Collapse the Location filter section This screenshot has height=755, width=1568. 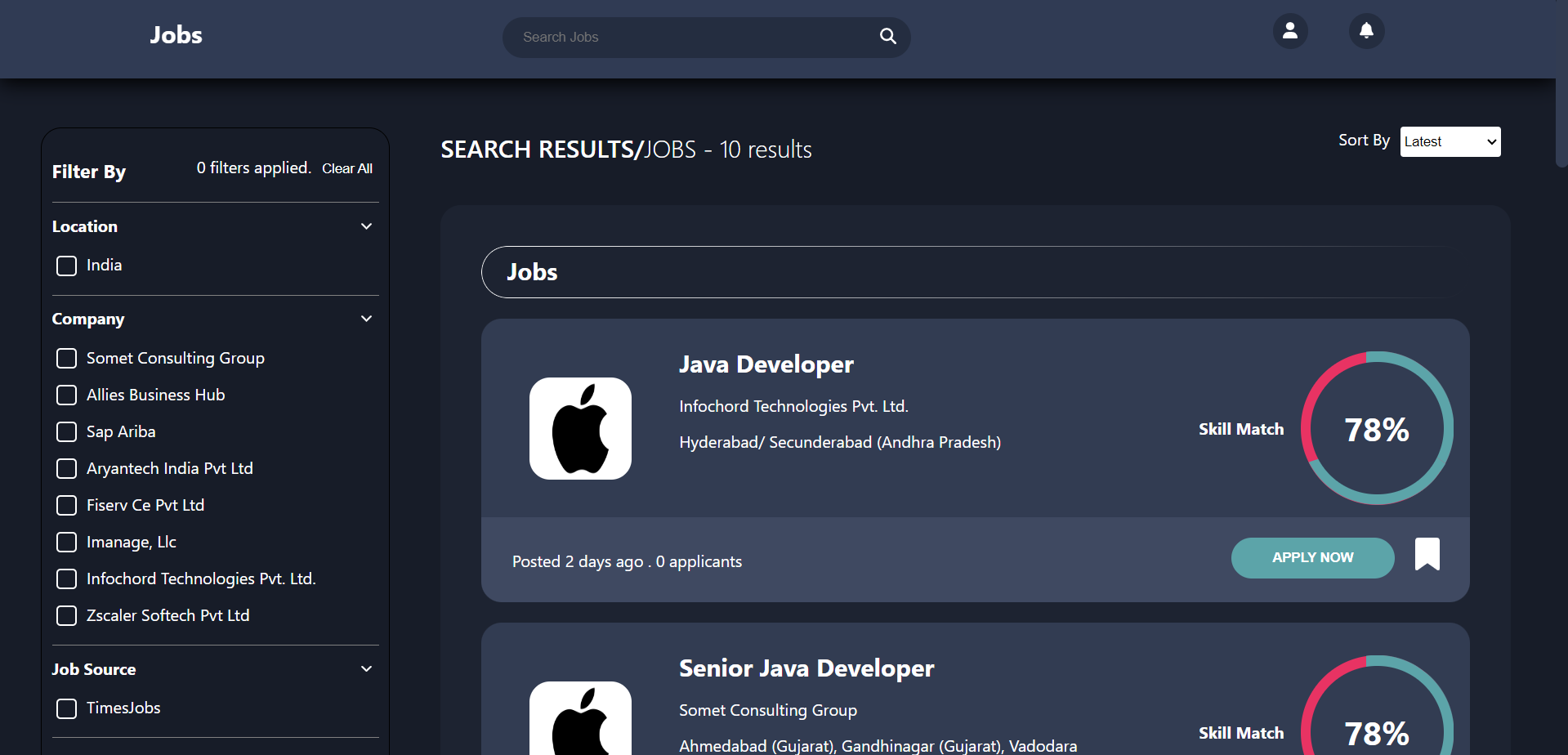[x=366, y=226]
